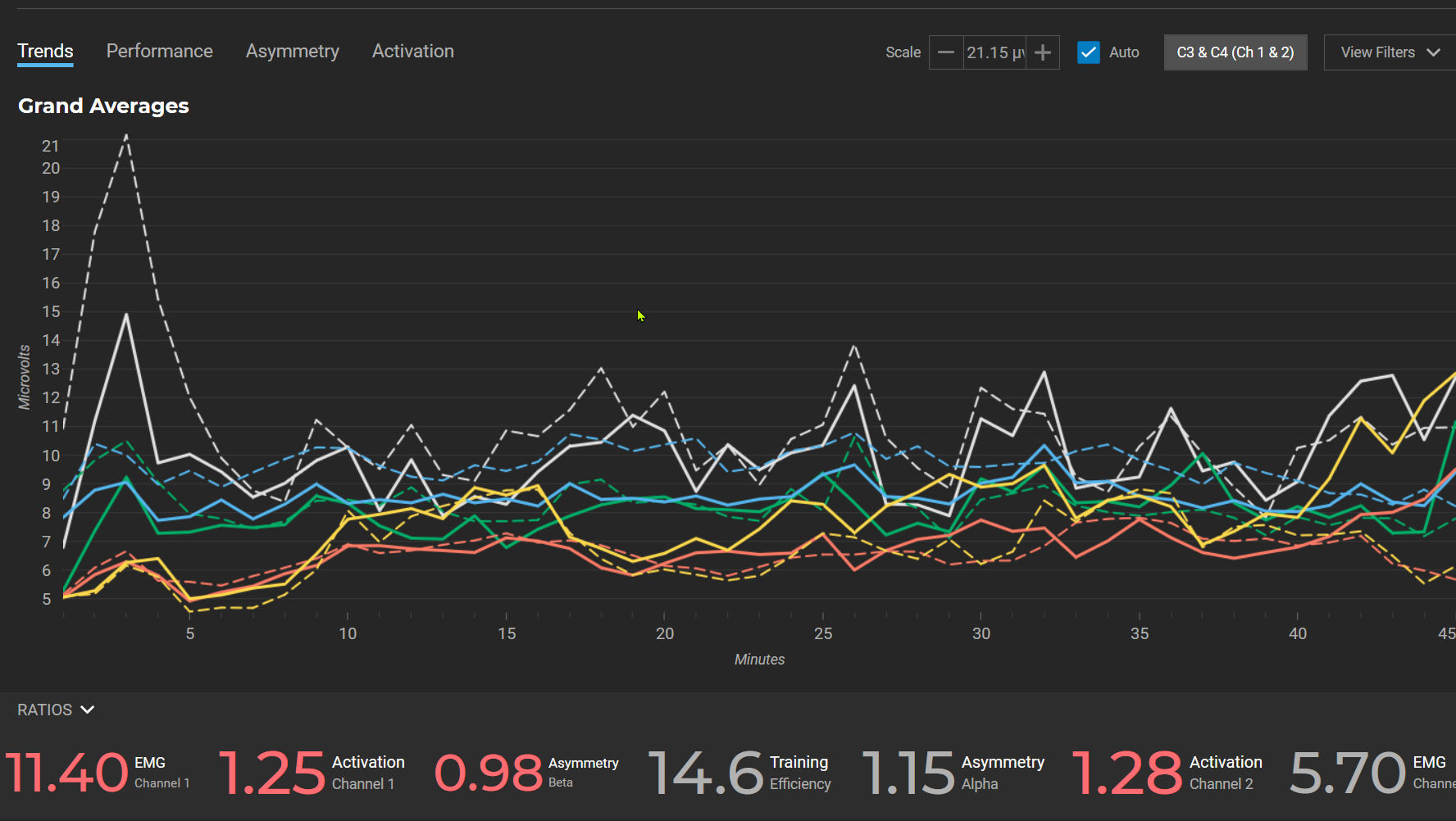
Task: Click the 25 minute mark on x-axis
Action: 822,633
